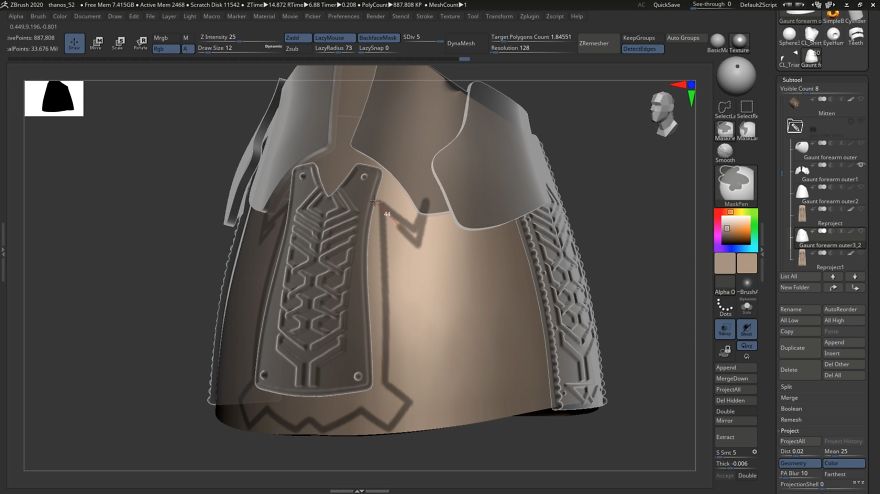
Task: Open the Preferences menu
Action: [x=343, y=16]
